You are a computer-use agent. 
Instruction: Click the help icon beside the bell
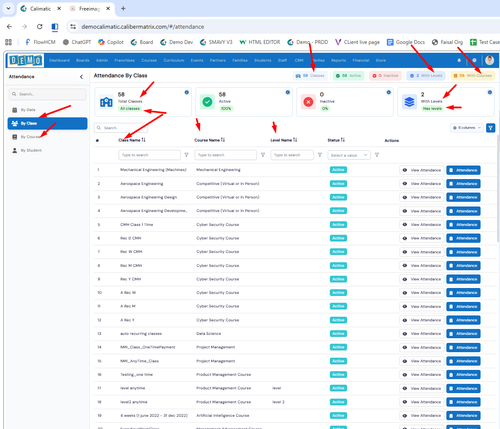(474, 60)
